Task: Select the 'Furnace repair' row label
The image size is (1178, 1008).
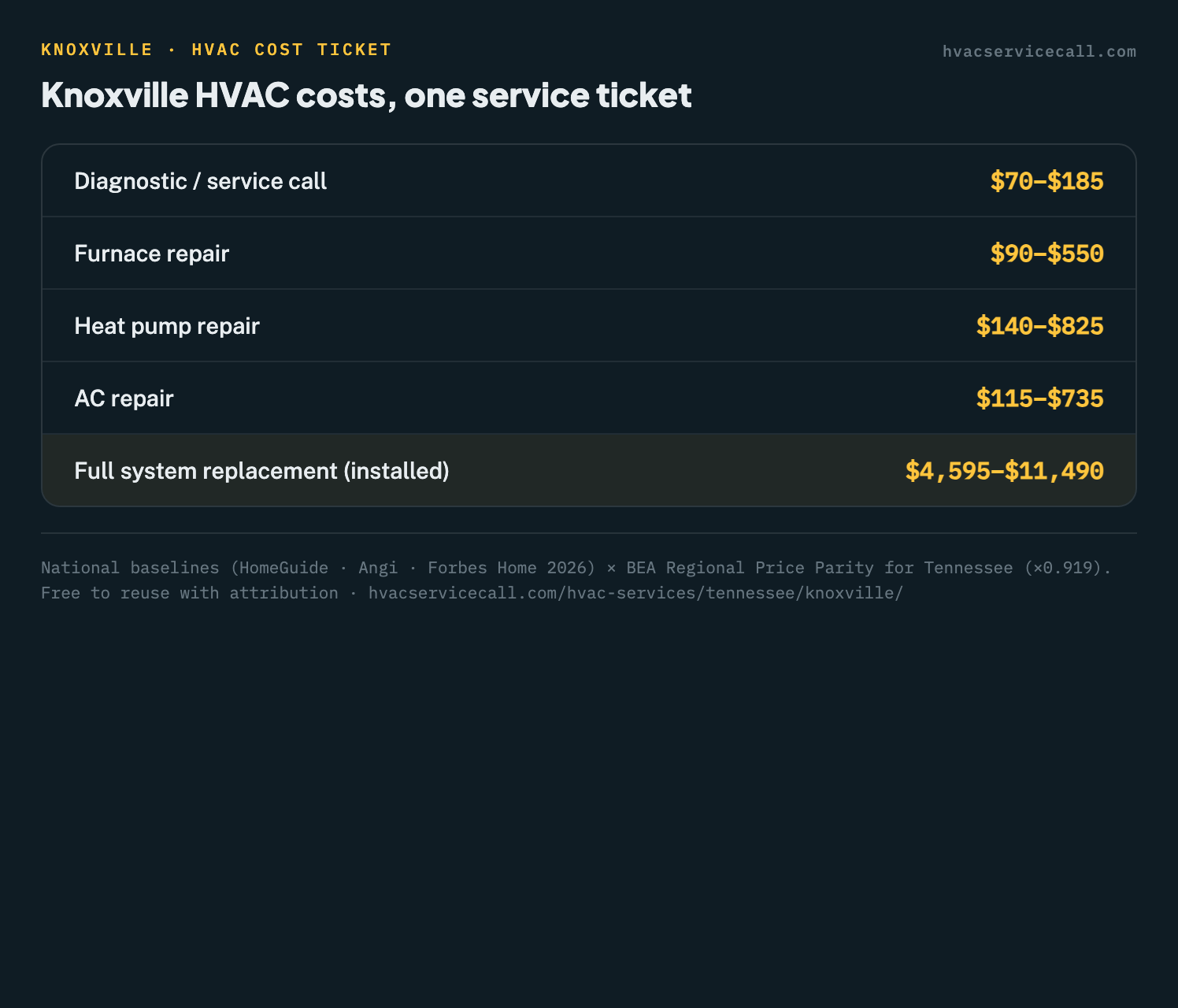Action: tap(151, 254)
